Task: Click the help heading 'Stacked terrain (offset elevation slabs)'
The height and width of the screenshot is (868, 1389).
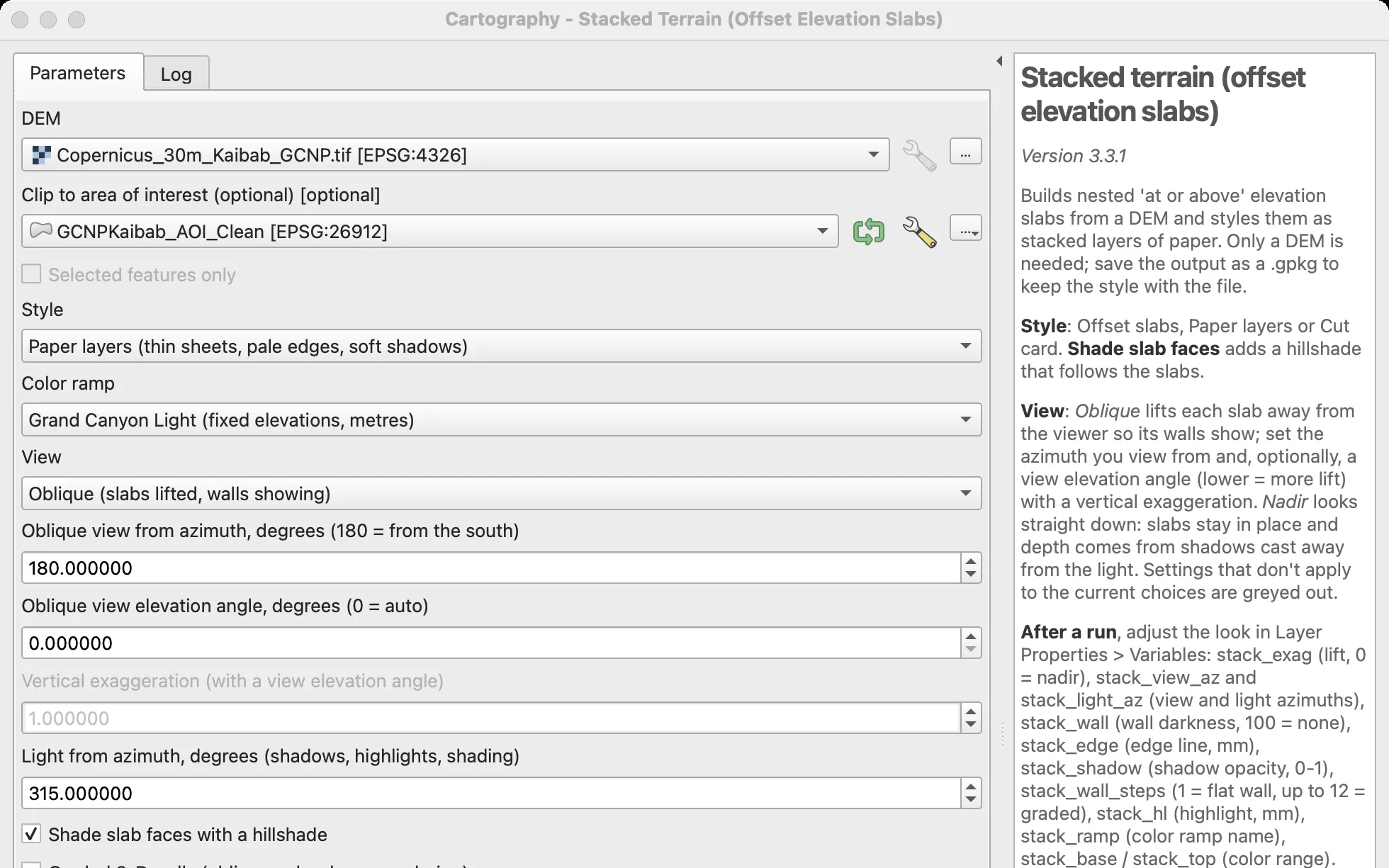Action: coord(1162,94)
